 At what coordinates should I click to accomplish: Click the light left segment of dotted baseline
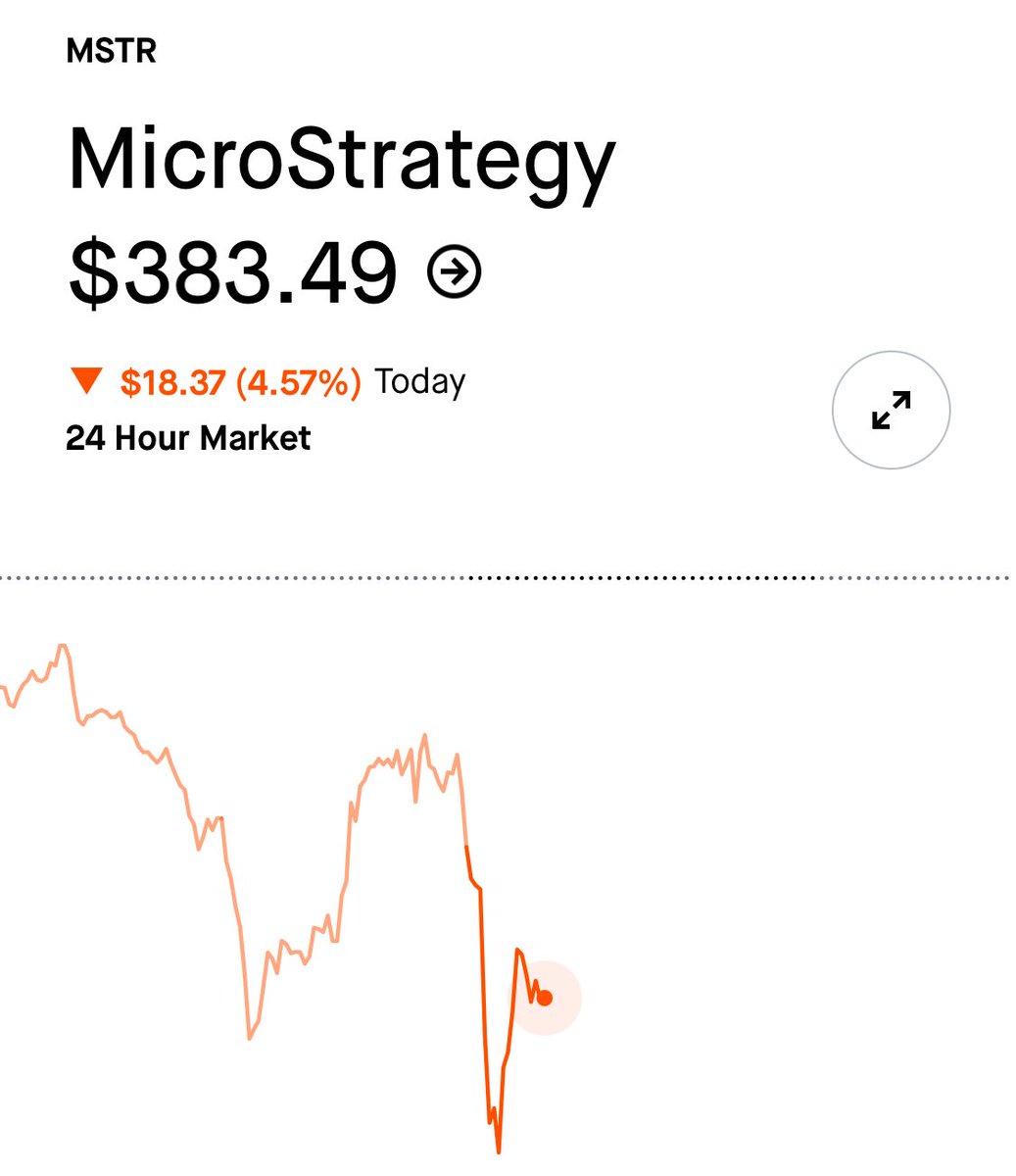(x=235, y=578)
